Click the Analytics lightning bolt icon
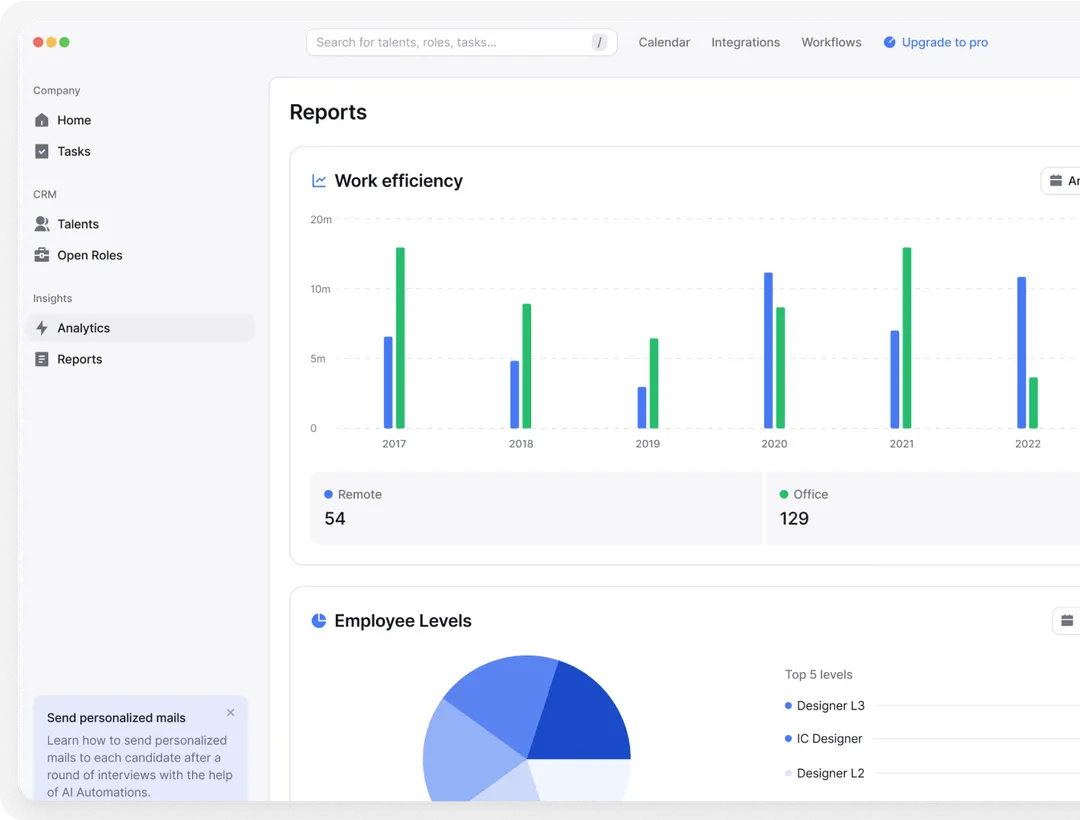The height and width of the screenshot is (820, 1080). [x=41, y=328]
